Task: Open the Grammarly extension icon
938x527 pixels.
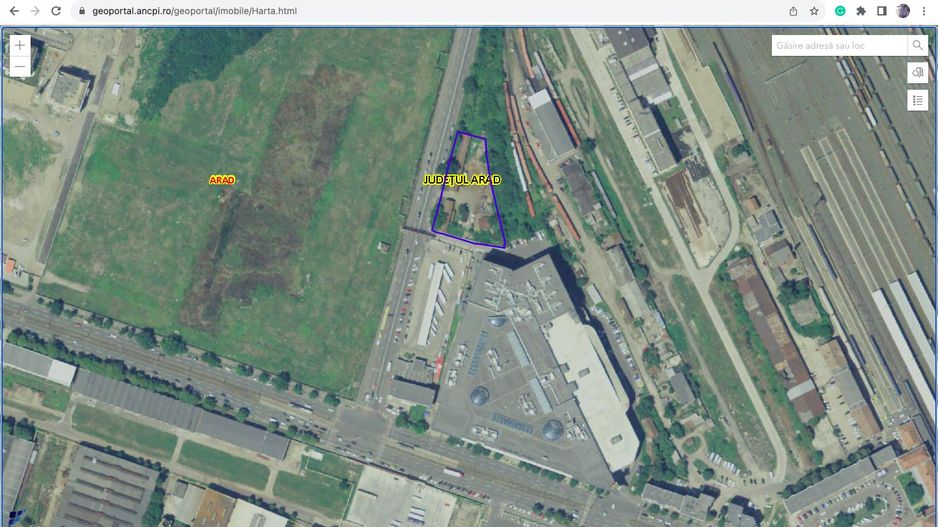Action: (840, 11)
